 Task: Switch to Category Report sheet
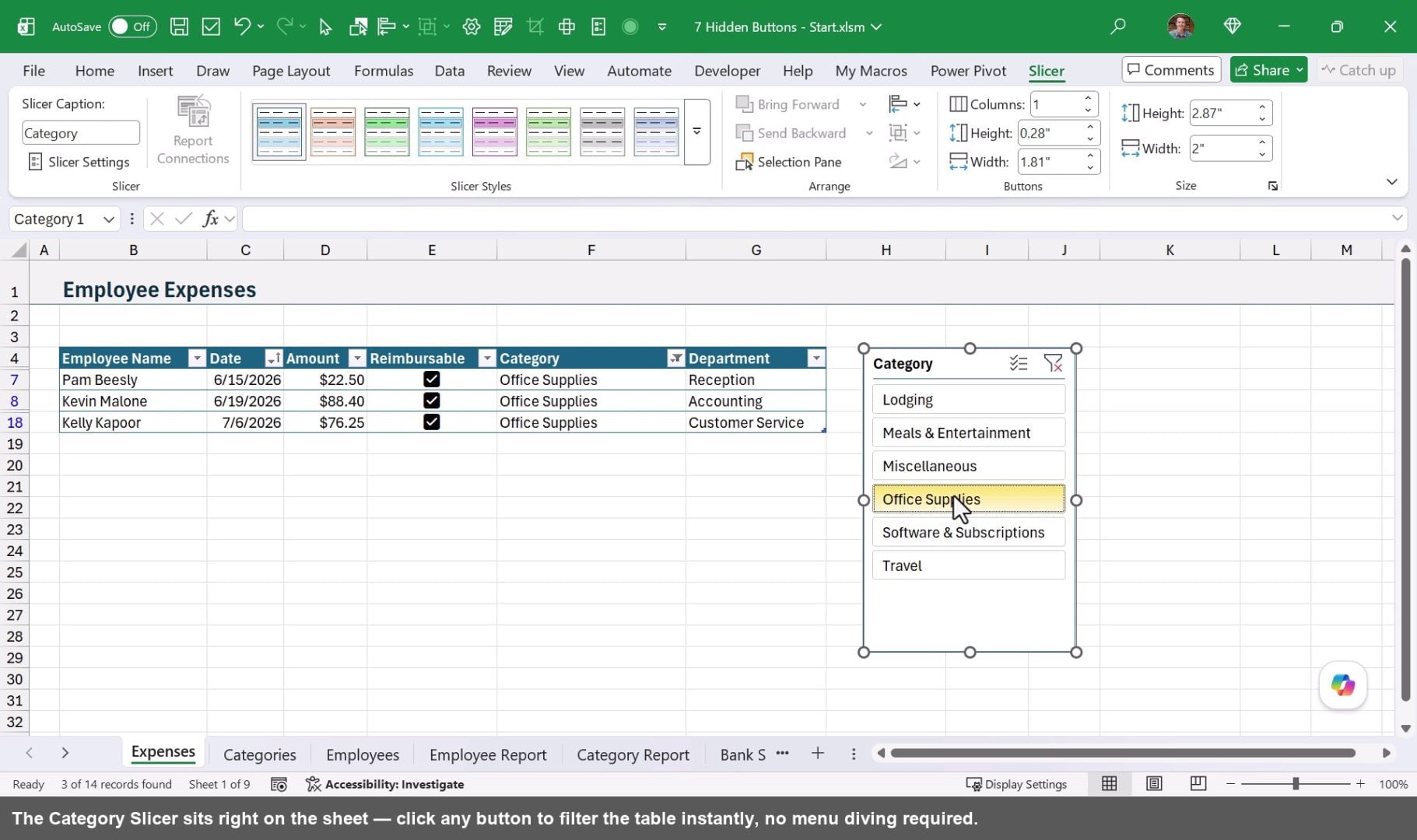coord(633,754)
